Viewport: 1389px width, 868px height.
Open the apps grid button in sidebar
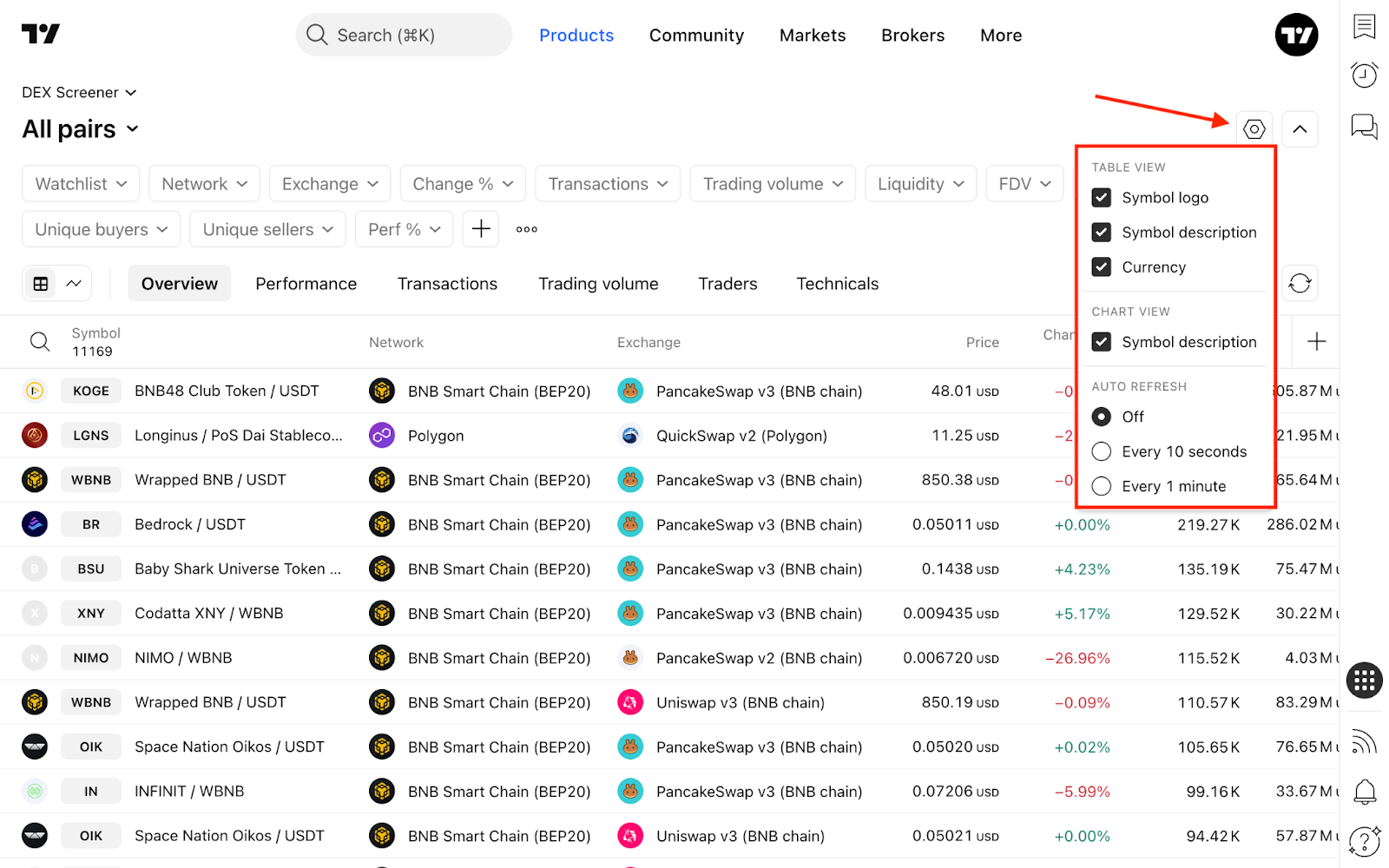[x=1365, y=681]
